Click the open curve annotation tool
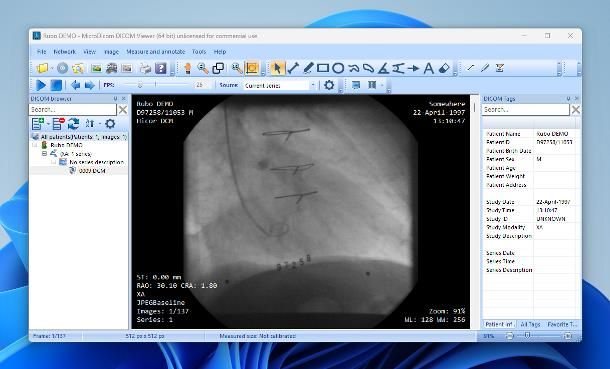610x369 pixels. [353, 68]
